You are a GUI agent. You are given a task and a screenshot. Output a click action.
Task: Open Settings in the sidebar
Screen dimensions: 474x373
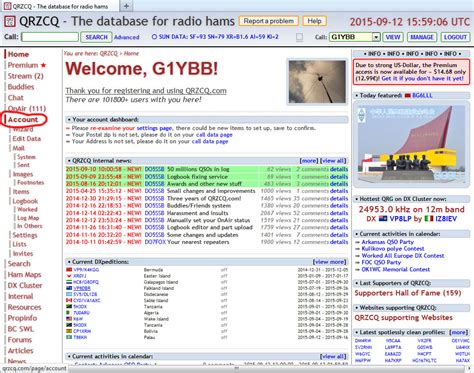[25, 235]
